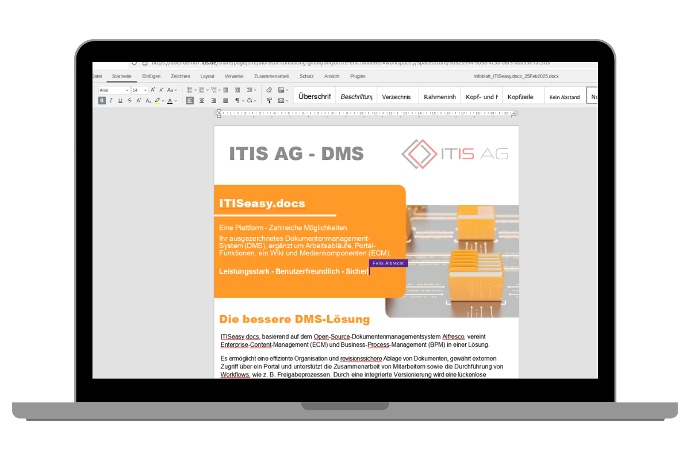Image resolution: width=690 pixels, height=460 pixels.
Task: Click the highlight color button
Action: coord(157,100)
